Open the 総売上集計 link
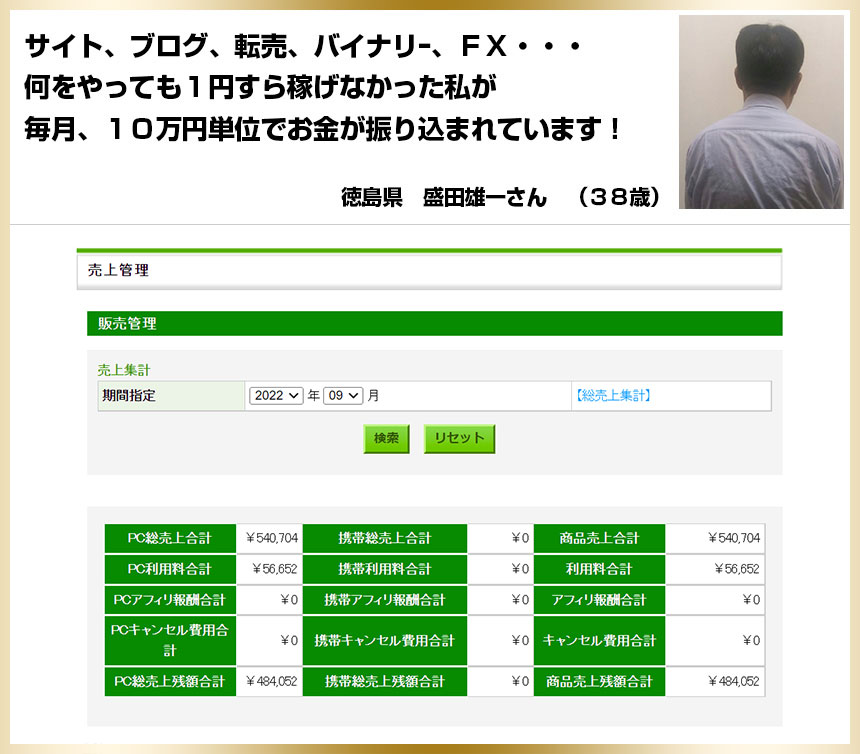 pyautogui.click(x=613, y=396)
